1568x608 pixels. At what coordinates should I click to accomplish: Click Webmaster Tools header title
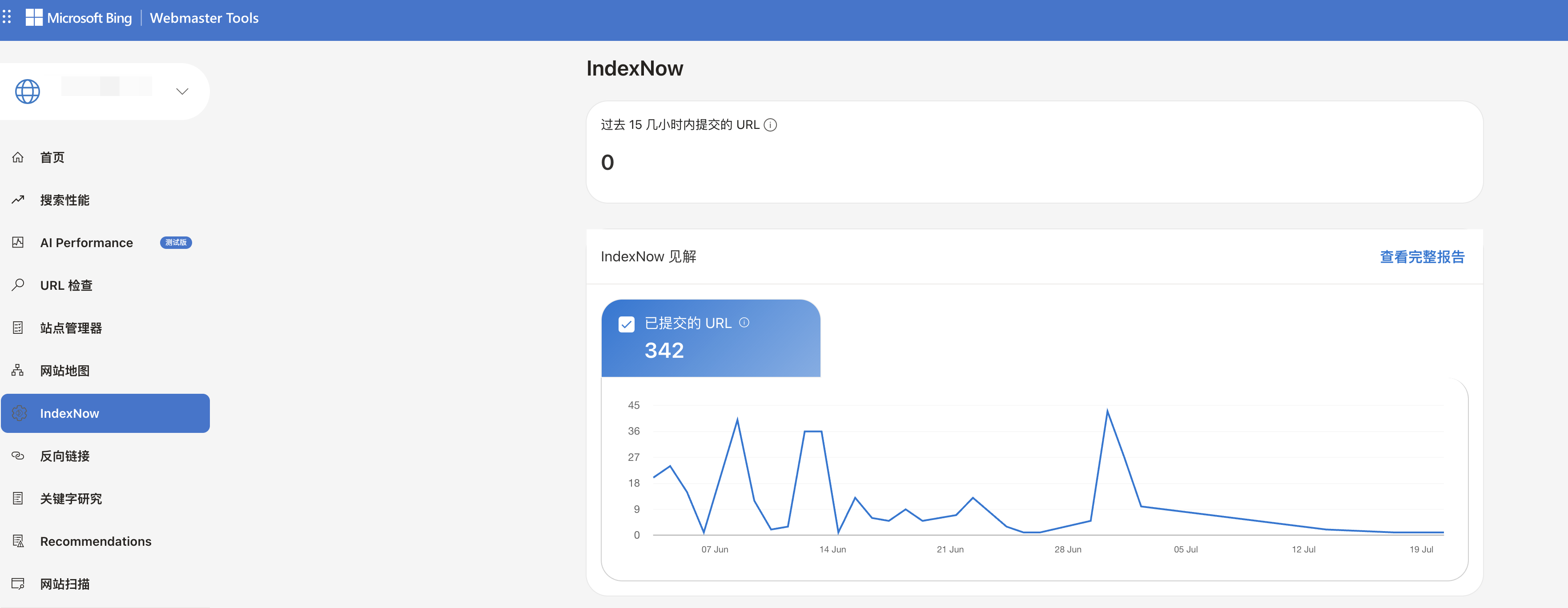click(204, 18)
